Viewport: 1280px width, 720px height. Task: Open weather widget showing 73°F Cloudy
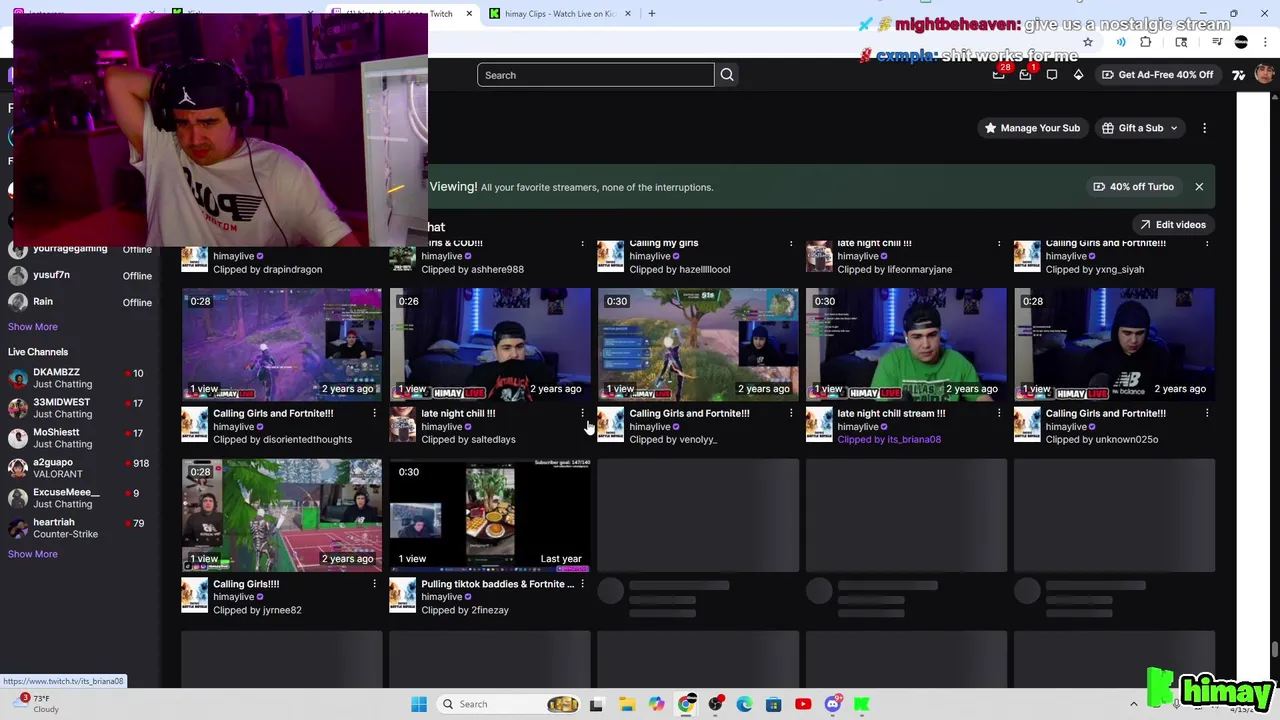coord(35,704)
